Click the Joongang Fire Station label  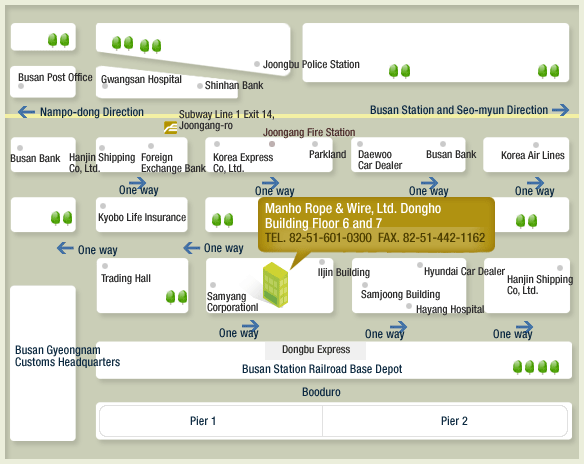(x=309, y=132)
